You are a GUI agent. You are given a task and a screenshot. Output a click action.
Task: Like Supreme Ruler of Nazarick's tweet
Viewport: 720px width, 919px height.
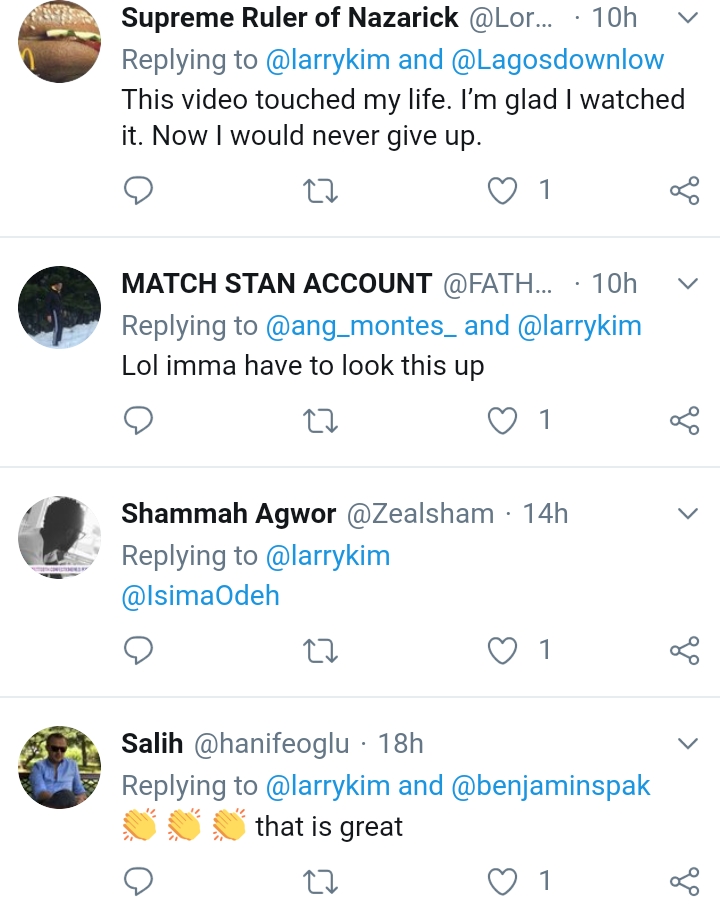coord(502,190)
